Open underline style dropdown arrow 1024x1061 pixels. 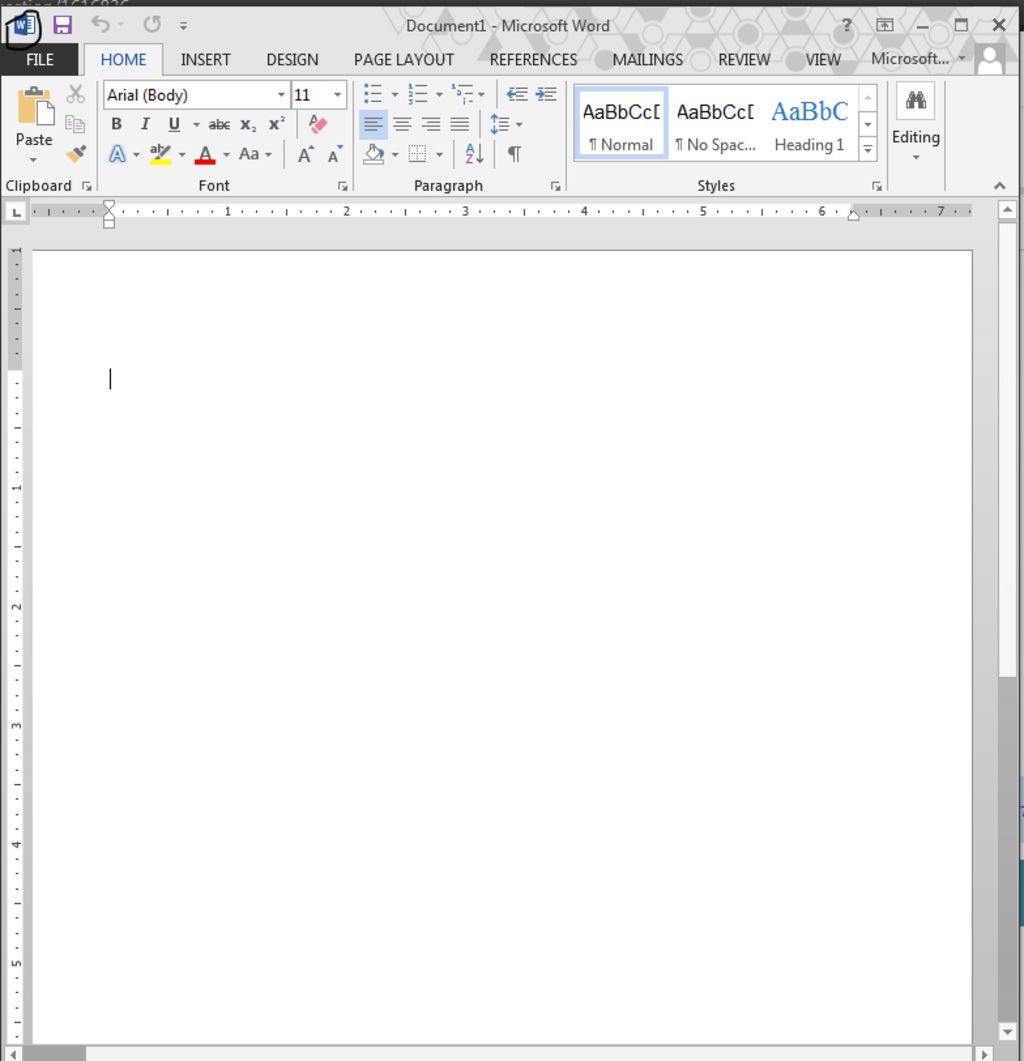[x=196, y=125]
